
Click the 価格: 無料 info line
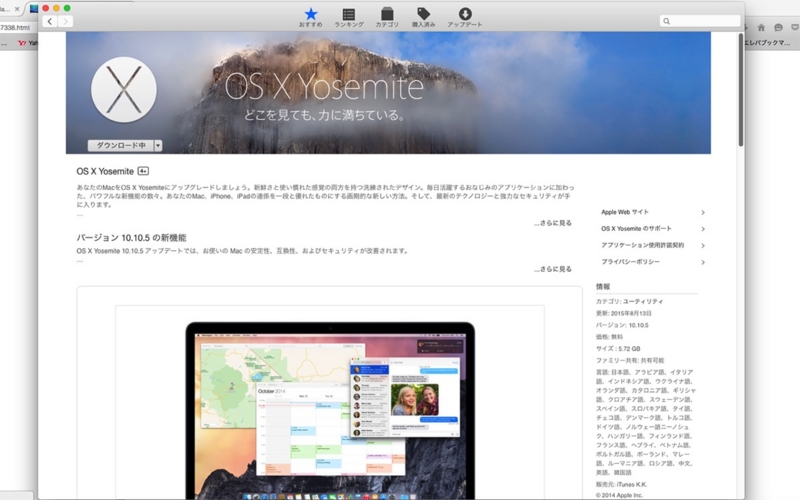(x=609, y=337)
